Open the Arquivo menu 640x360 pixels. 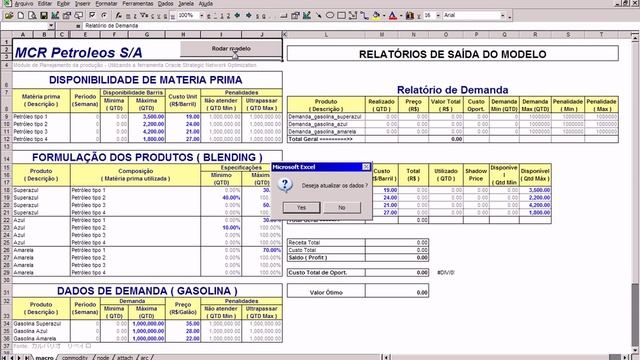tap(24, 3)
